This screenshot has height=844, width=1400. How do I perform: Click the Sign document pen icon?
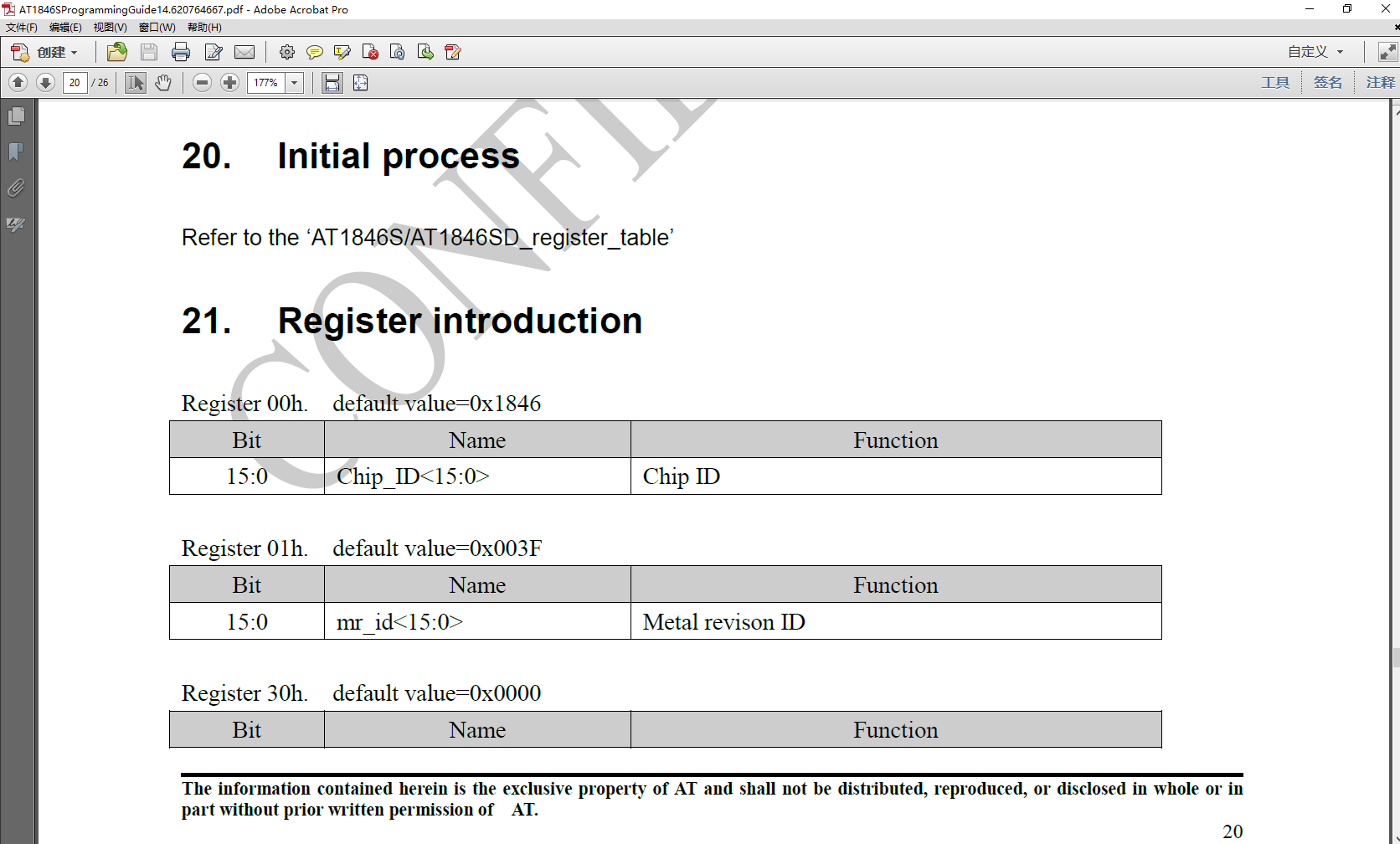[x=453, y=52]
